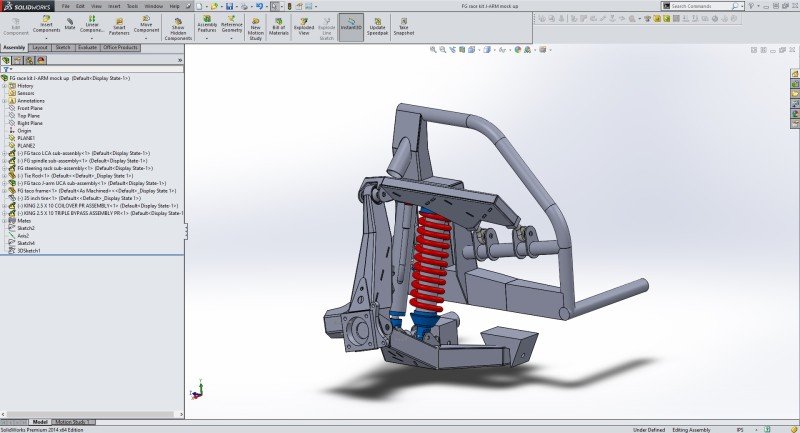The image size is (800, 433).
Task: Click the Rebuild traffic light icon
Action: click(x=290, y=6)
